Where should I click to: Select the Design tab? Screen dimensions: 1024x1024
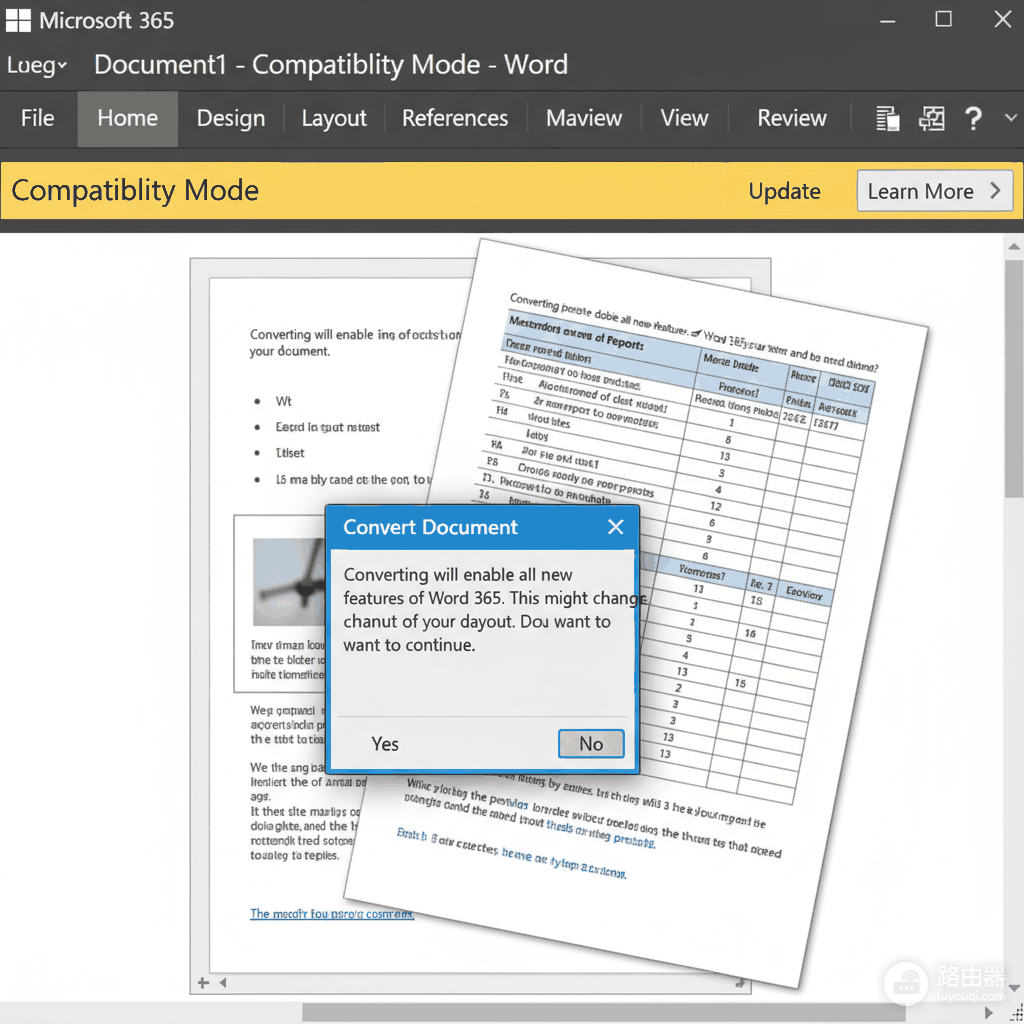[x=231, y=118]
